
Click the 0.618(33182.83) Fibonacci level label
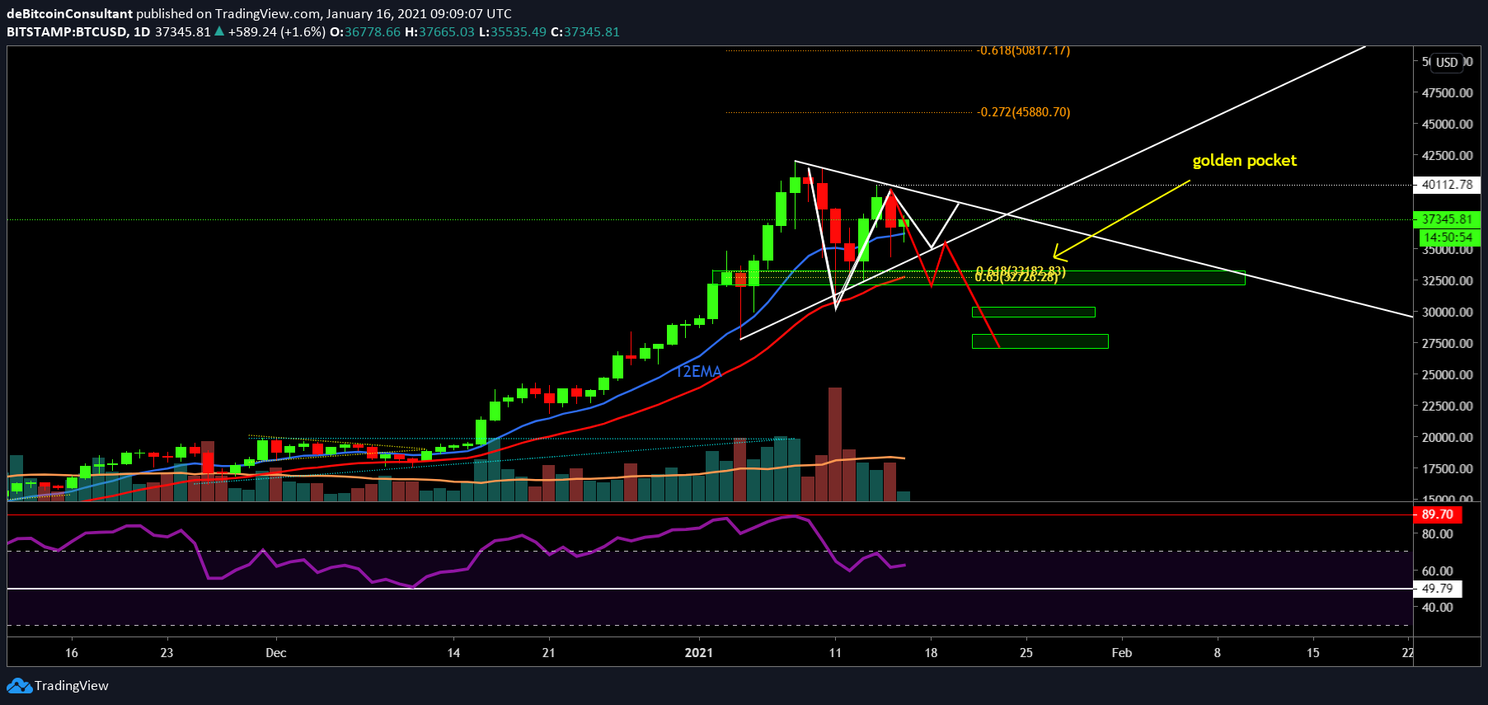1021,271
